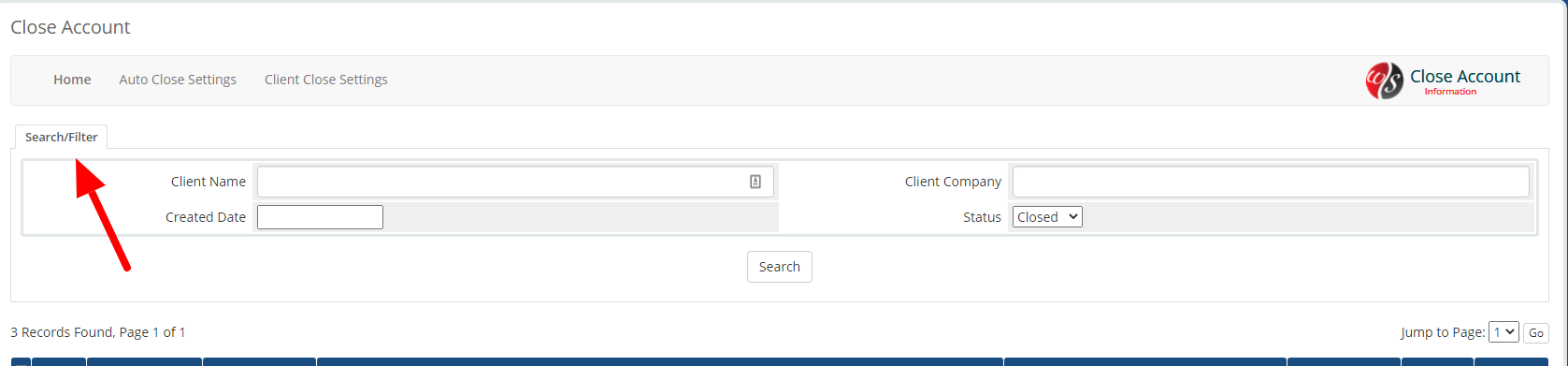Click the Status label
This screenshot has height=366, width=1568.
point(982,217)
